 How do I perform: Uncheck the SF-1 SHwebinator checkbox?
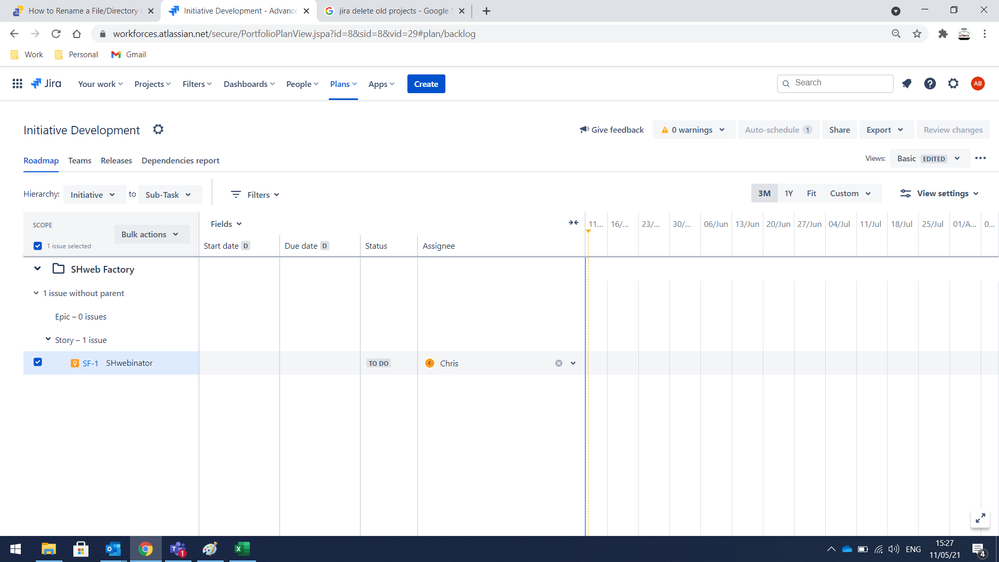[38, 362]
